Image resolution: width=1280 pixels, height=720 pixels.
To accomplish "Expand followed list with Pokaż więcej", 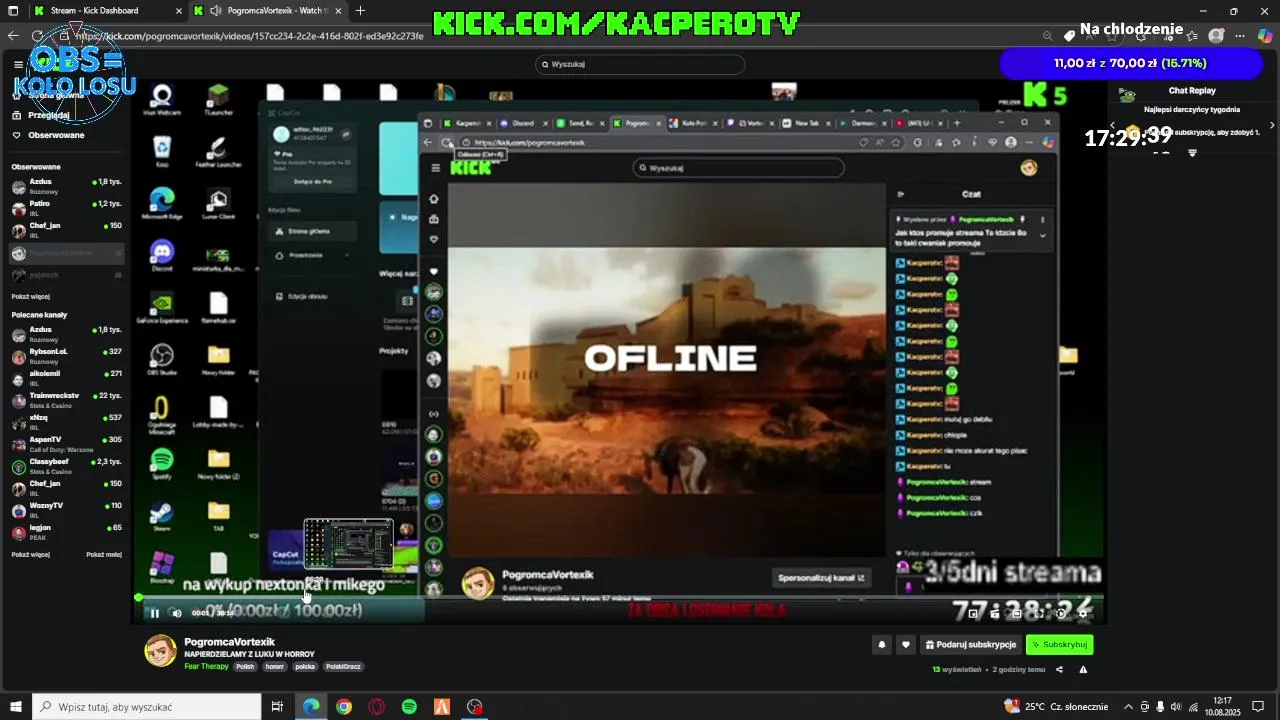I will pyautogui.click(x=30, y=297).
